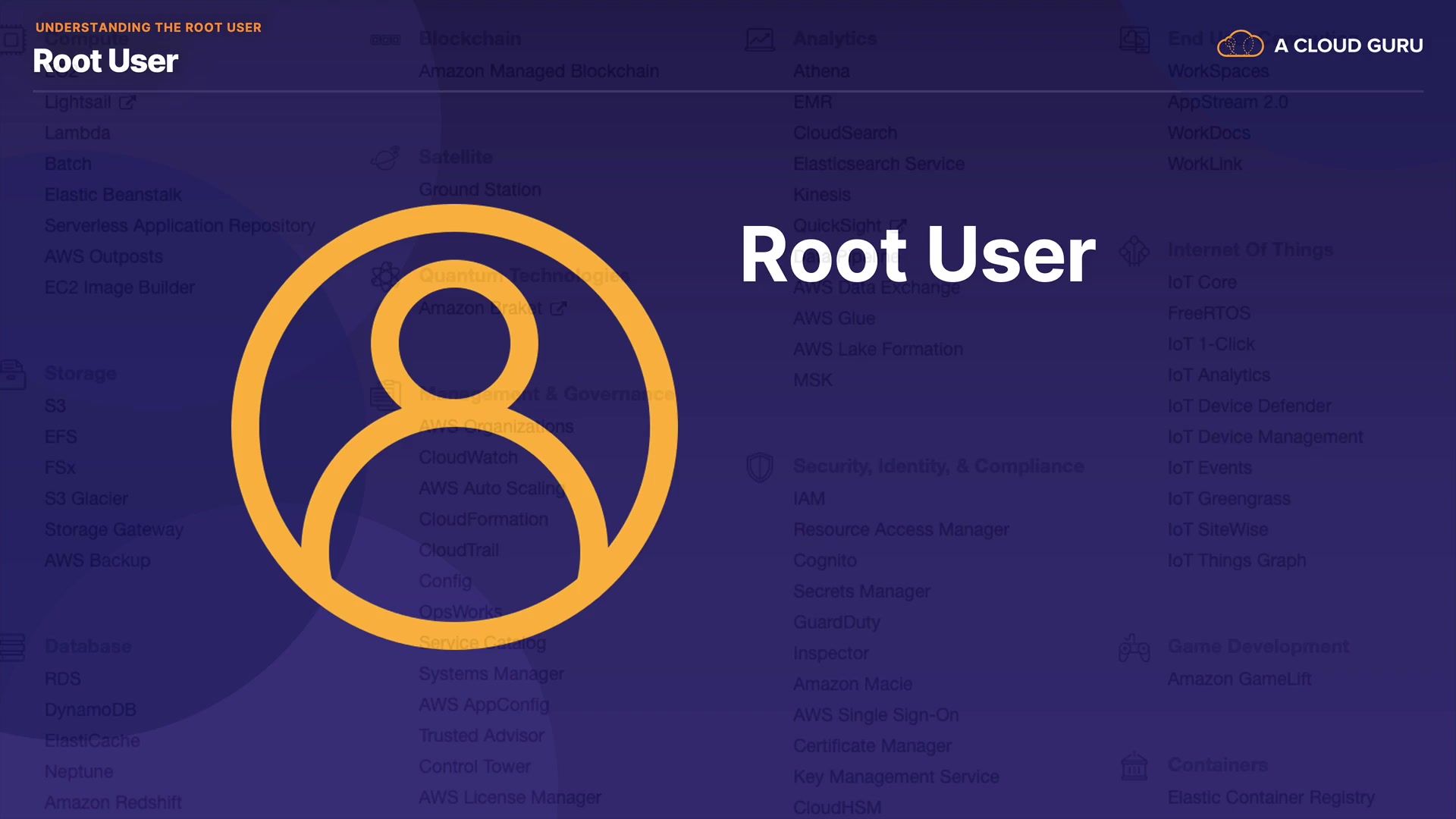
Task: Click the Containers category icon
Action: [1134, 766]
